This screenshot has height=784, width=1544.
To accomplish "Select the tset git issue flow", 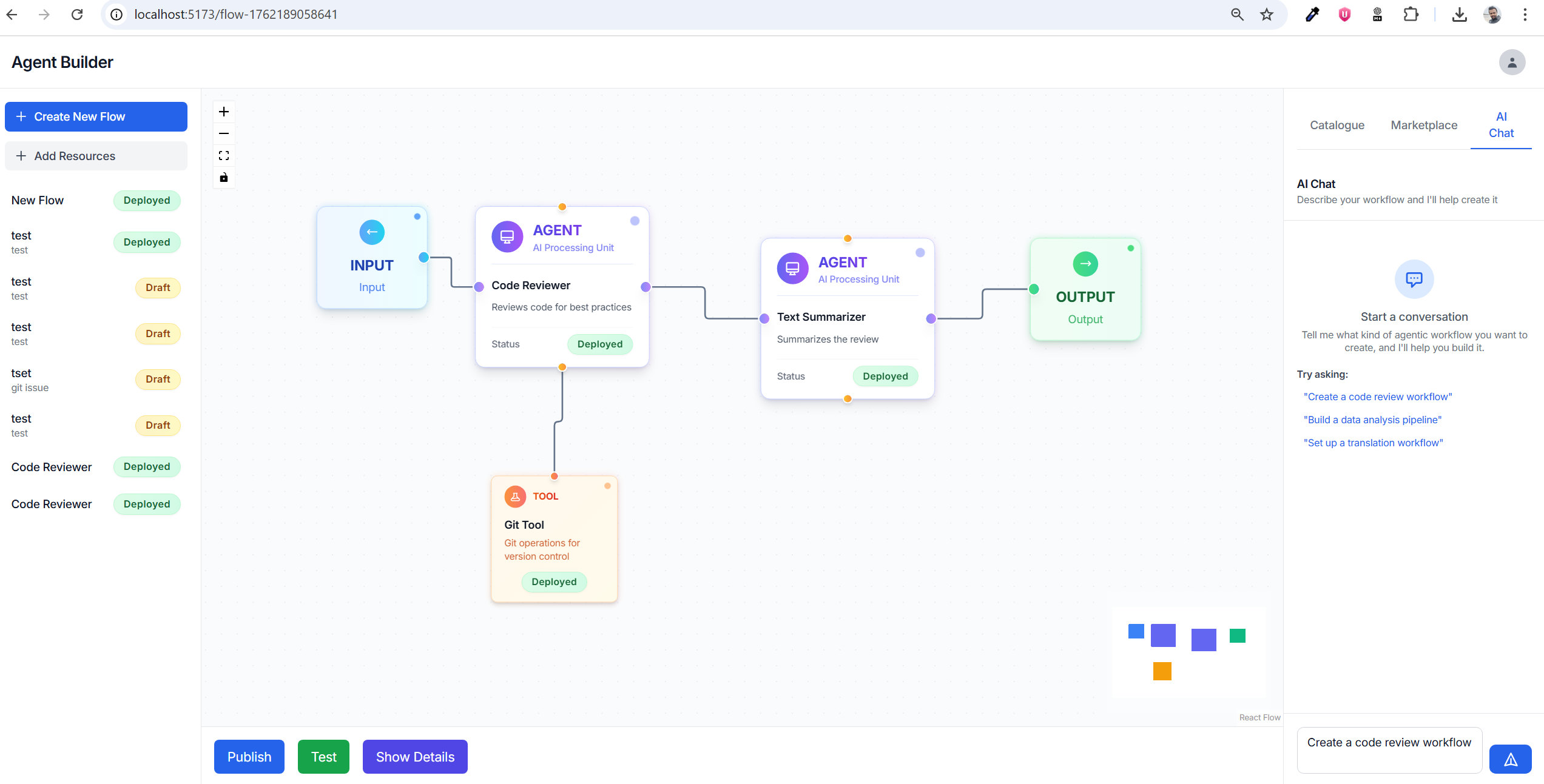I will coord(96,380).
